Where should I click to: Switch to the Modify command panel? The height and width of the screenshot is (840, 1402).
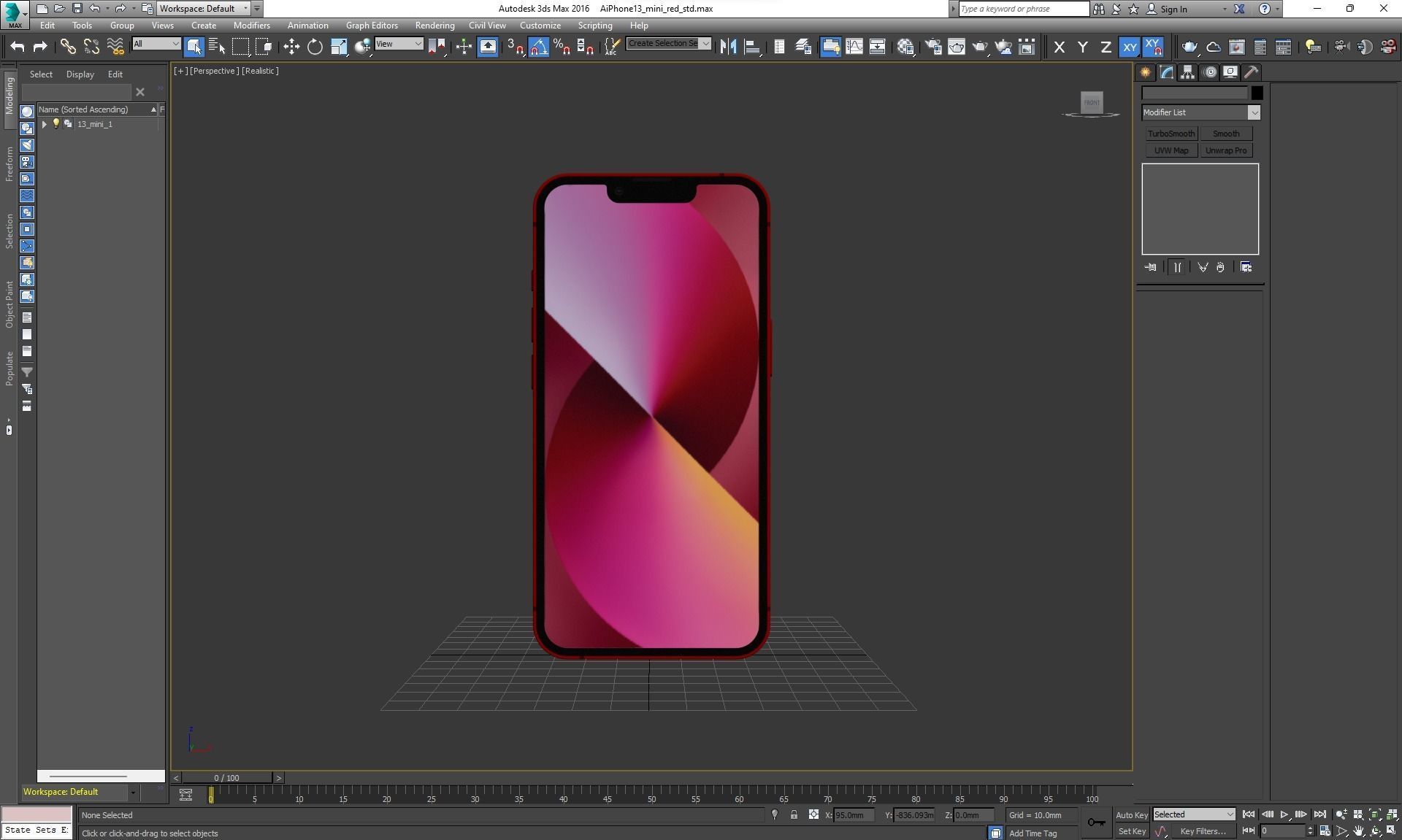point(1167,72)
